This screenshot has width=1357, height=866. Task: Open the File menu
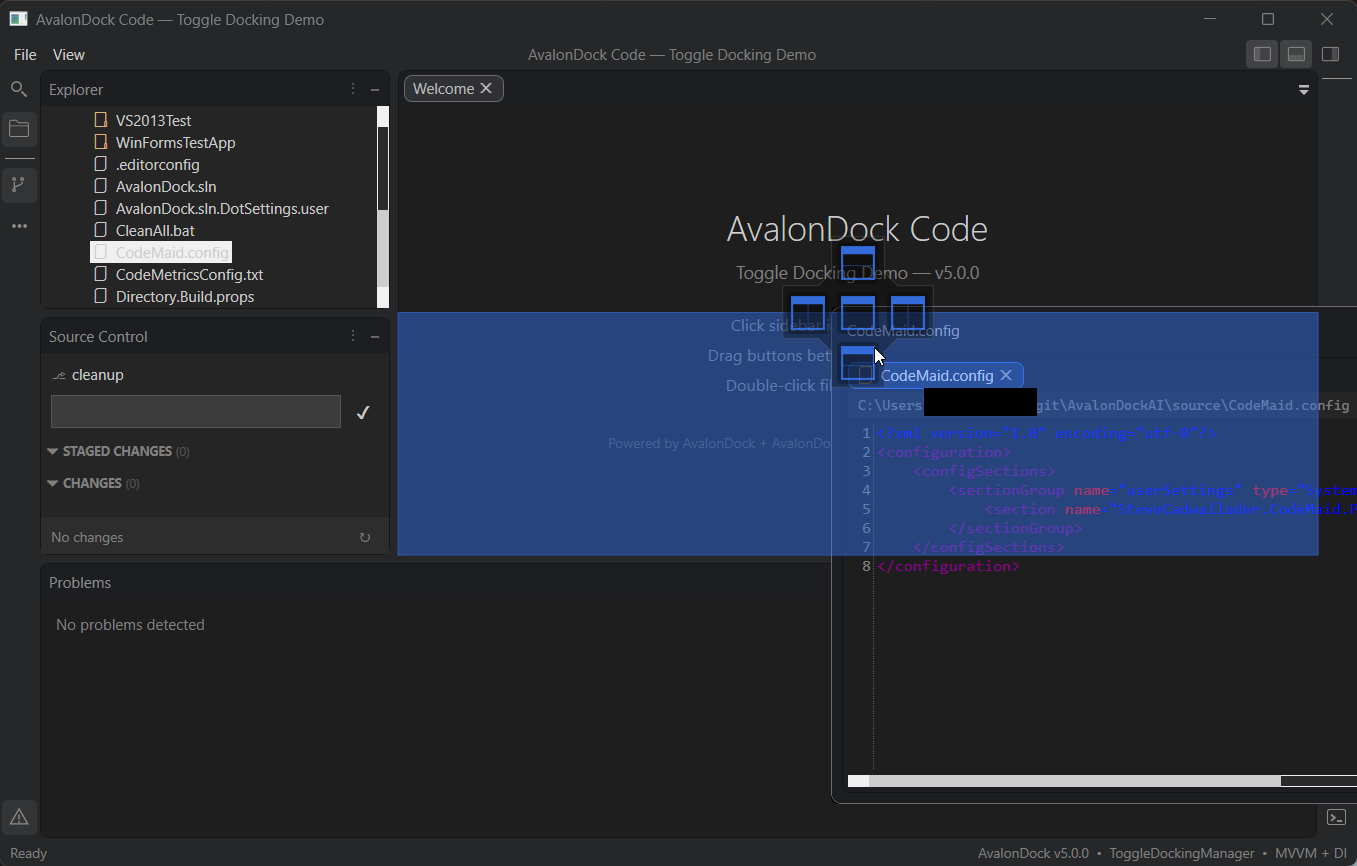click(25, 54)
